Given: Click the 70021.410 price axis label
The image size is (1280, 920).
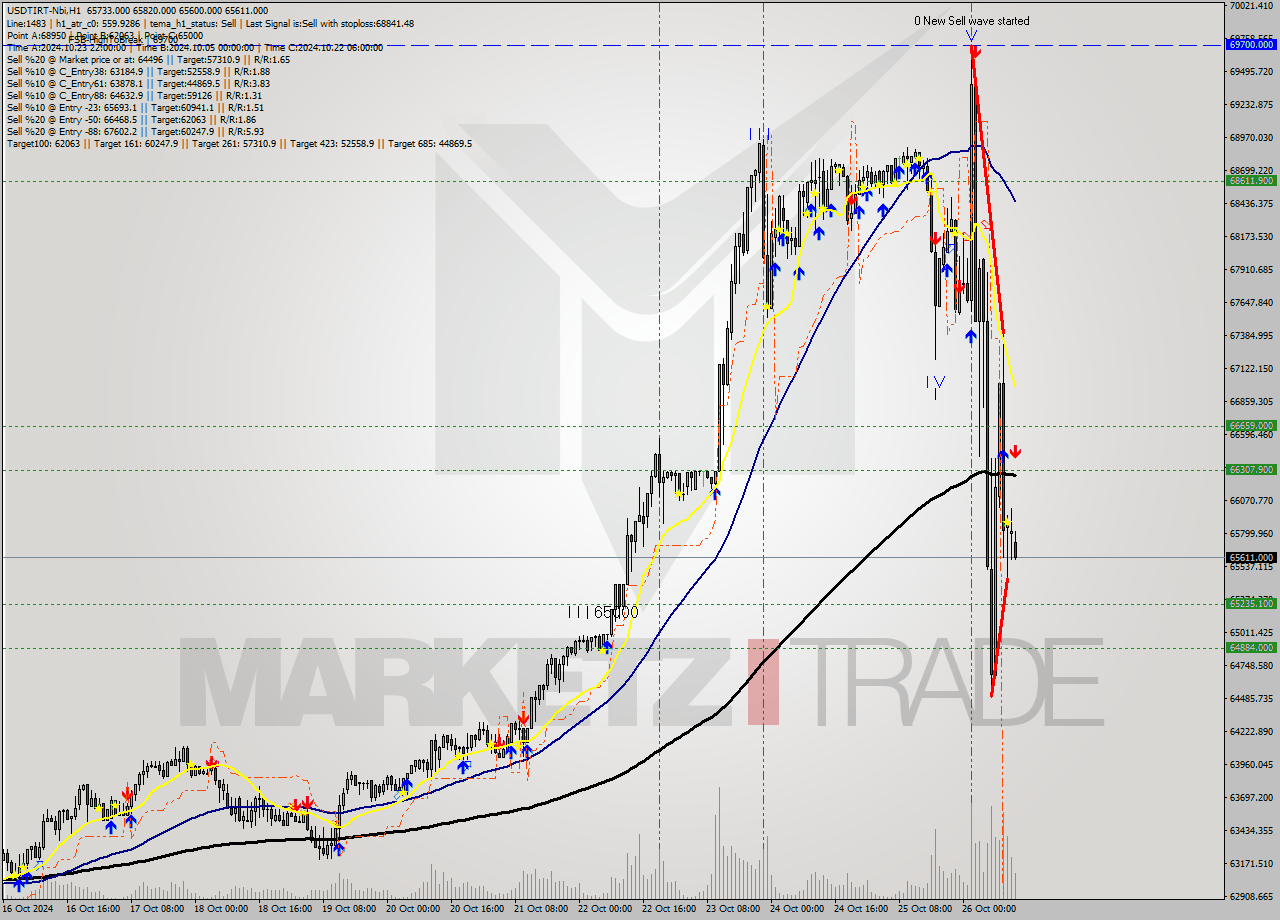Looking at the screenshot, I should pos(1251,6).
